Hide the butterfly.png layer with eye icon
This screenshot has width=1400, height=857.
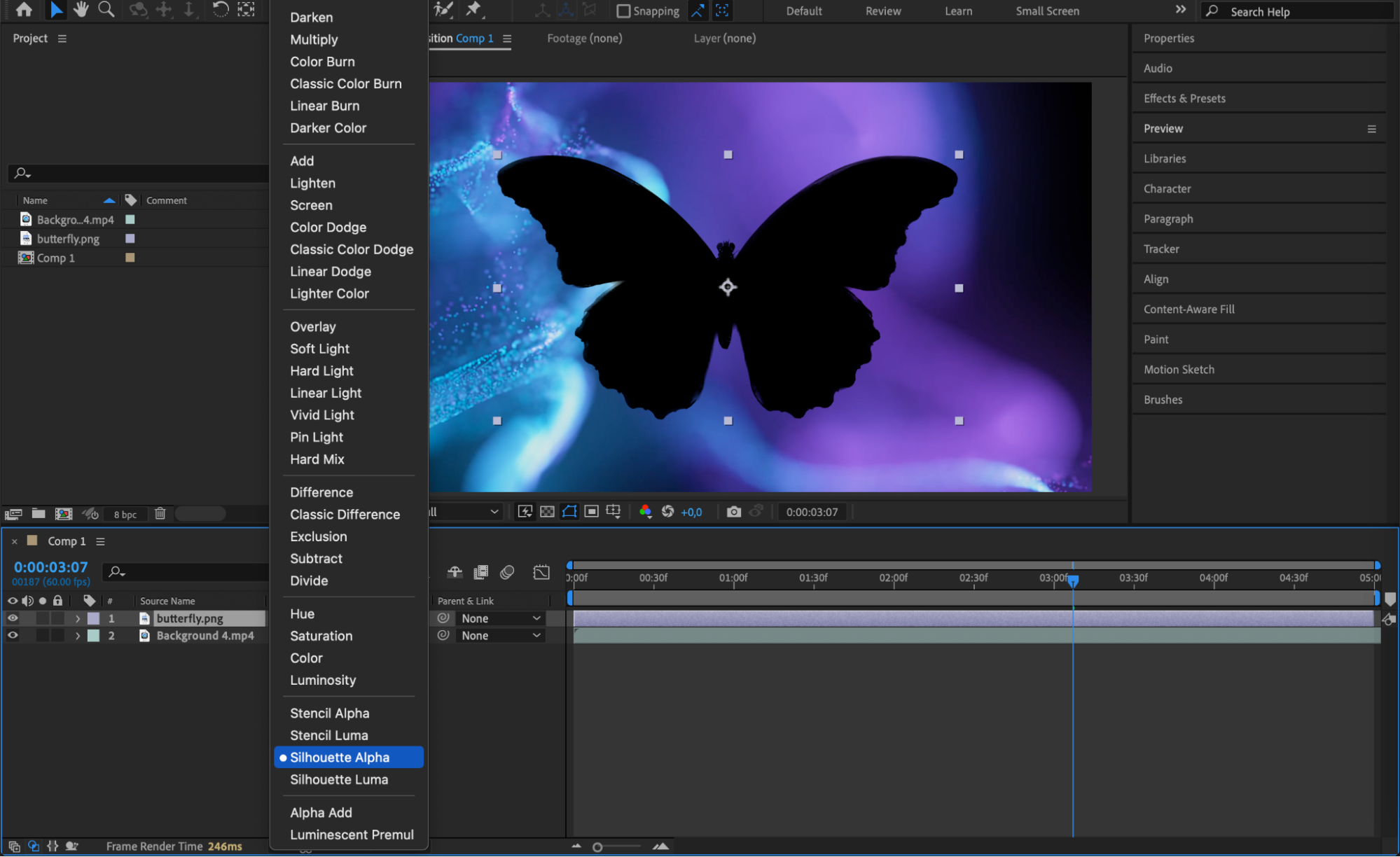[x=13, y=618]
